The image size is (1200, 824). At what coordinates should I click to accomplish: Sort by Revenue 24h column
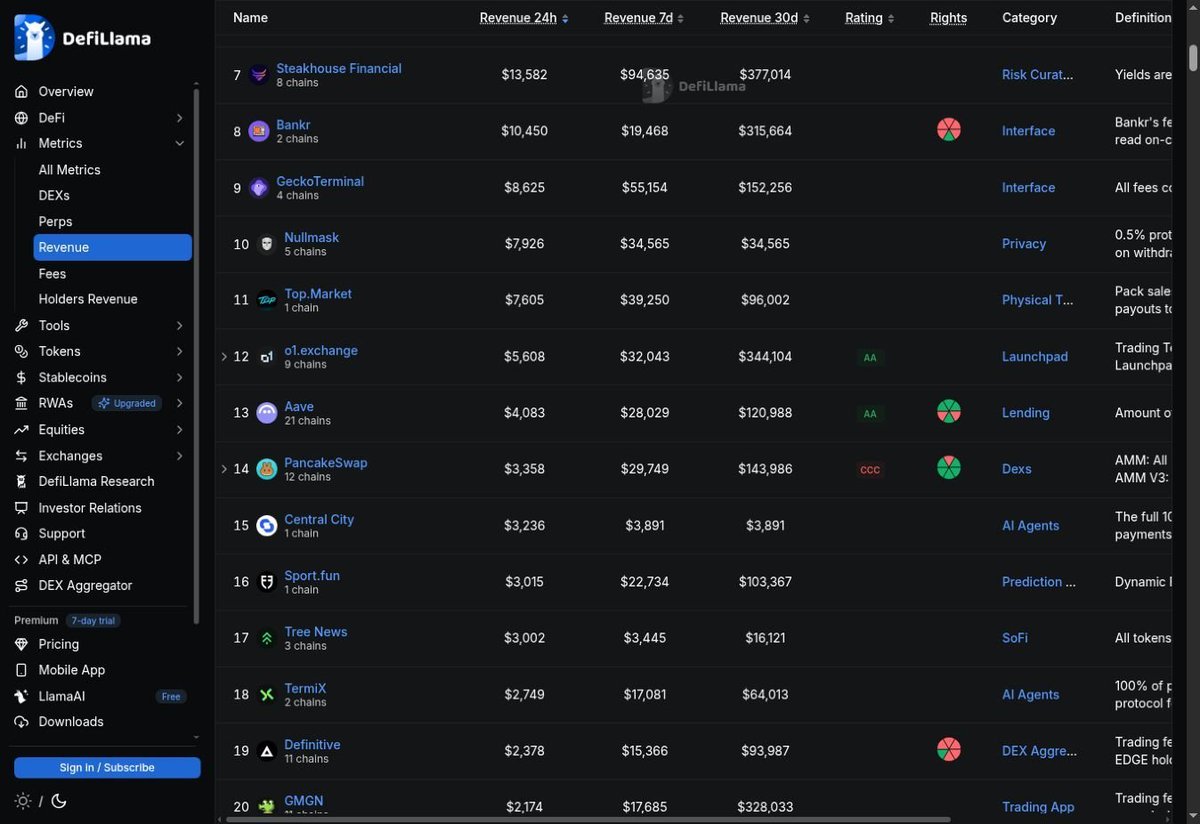(x=524, y=18)
